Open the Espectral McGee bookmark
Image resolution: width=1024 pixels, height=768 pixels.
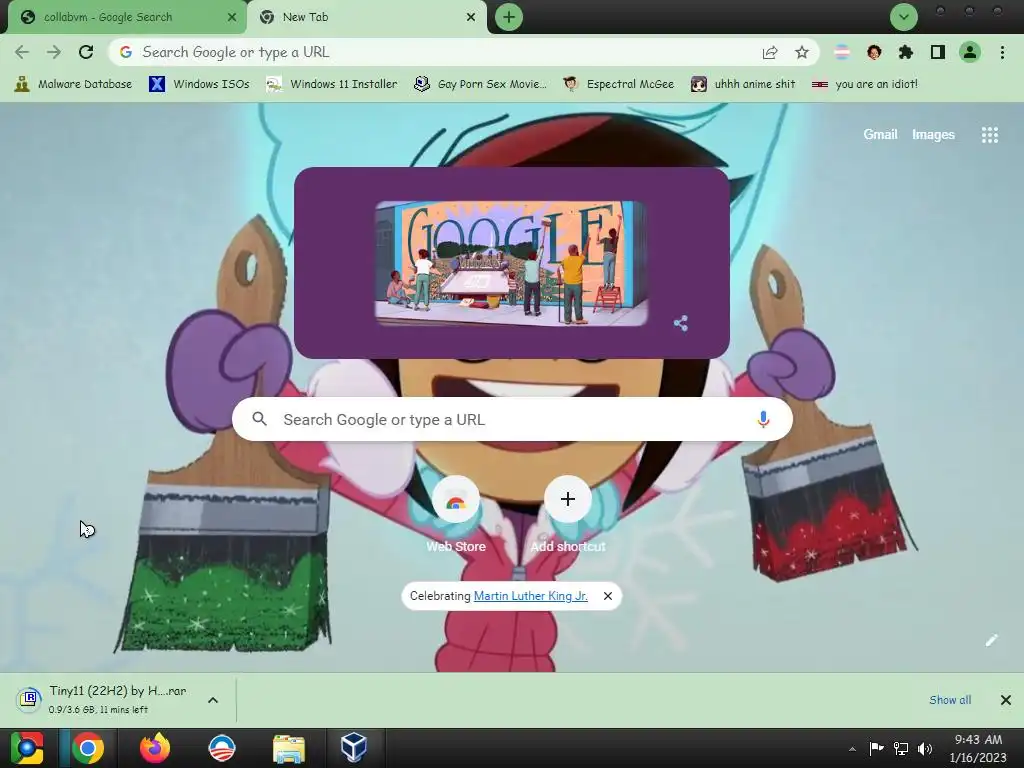pos(618,84)
